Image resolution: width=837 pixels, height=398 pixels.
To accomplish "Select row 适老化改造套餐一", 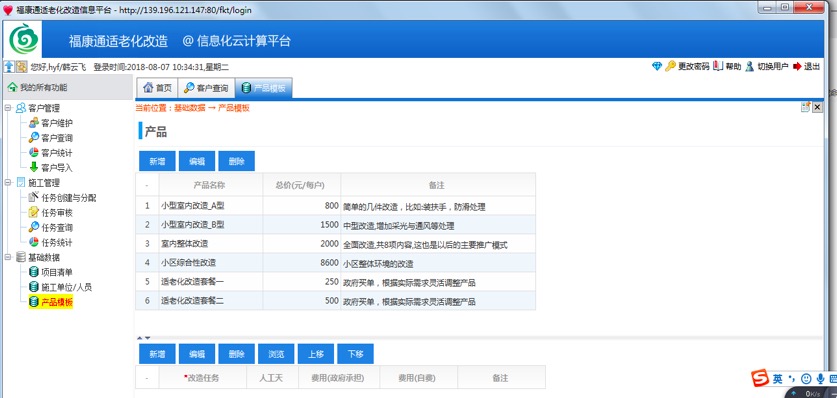I will [x=335, y=282].
